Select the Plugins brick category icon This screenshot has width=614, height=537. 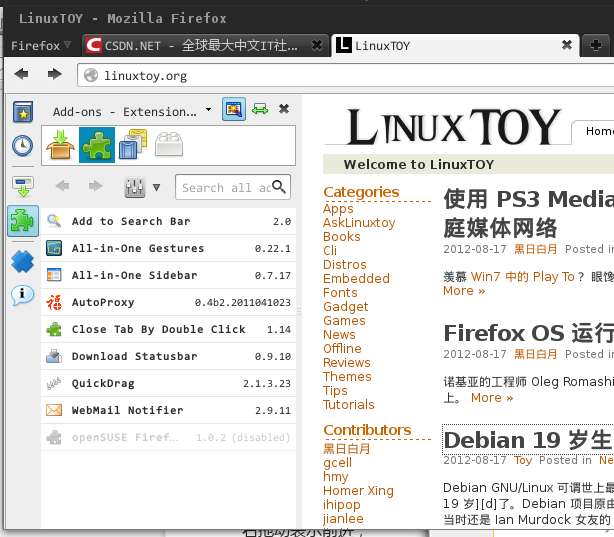coord(169,144)
